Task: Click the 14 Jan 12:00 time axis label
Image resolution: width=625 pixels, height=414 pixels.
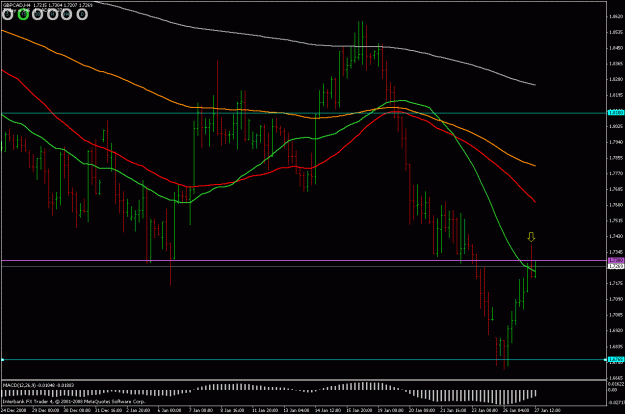Action: 328,410
